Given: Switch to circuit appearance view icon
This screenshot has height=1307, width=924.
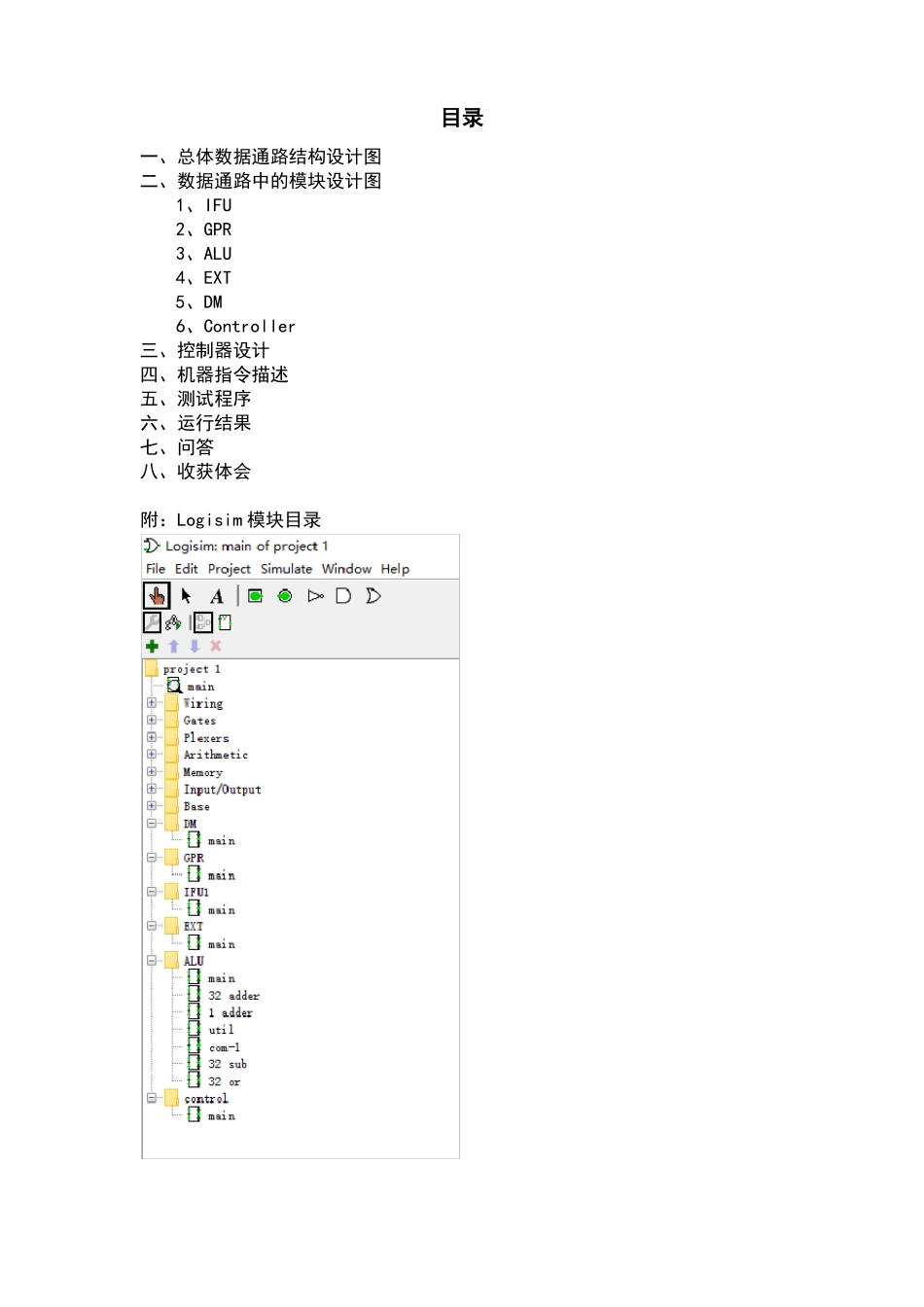Looking at the screenshot, I should click(x=225, y=622).
